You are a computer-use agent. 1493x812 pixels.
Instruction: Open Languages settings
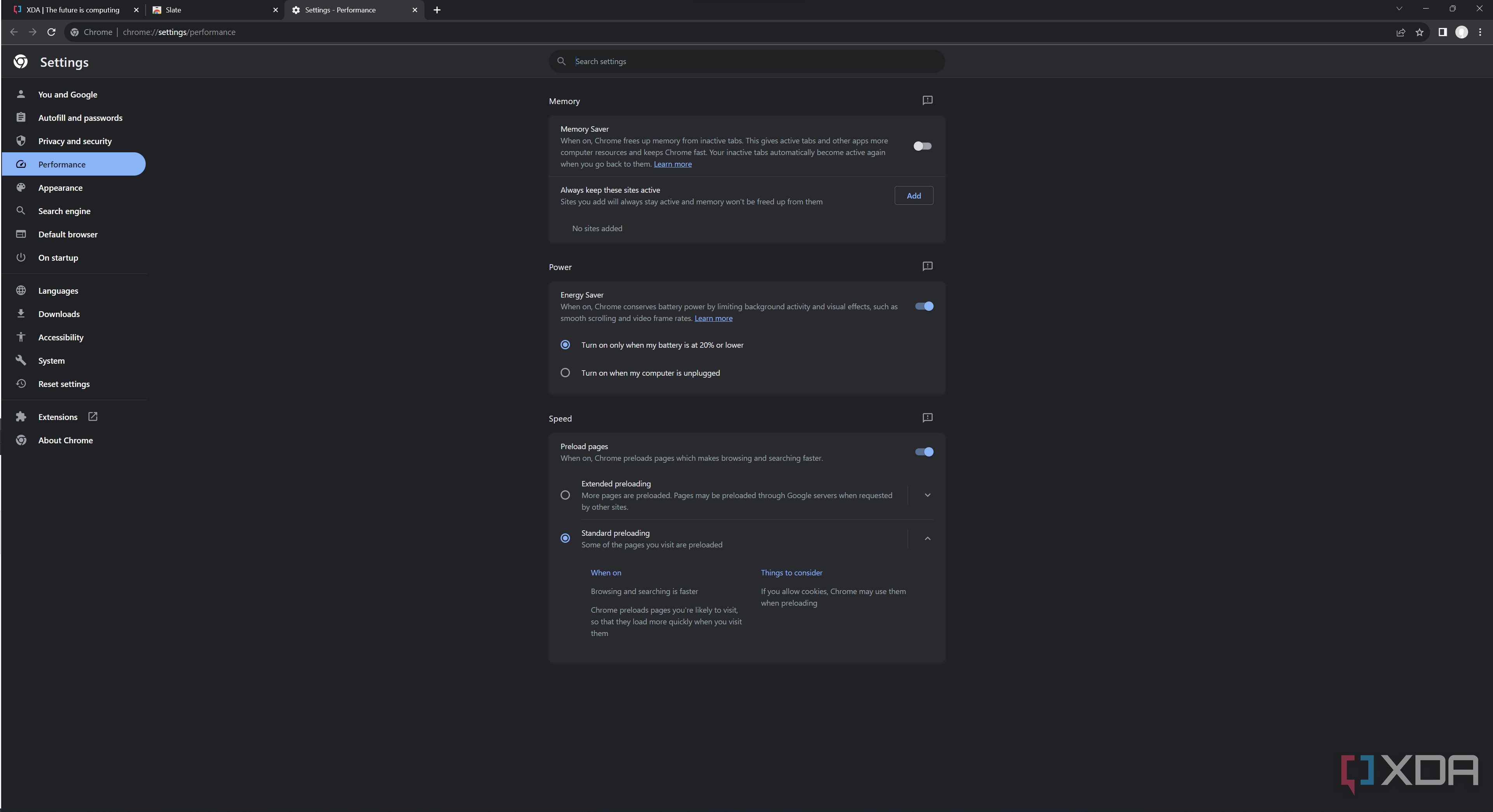pyautogui.click(x=74, y=290)
